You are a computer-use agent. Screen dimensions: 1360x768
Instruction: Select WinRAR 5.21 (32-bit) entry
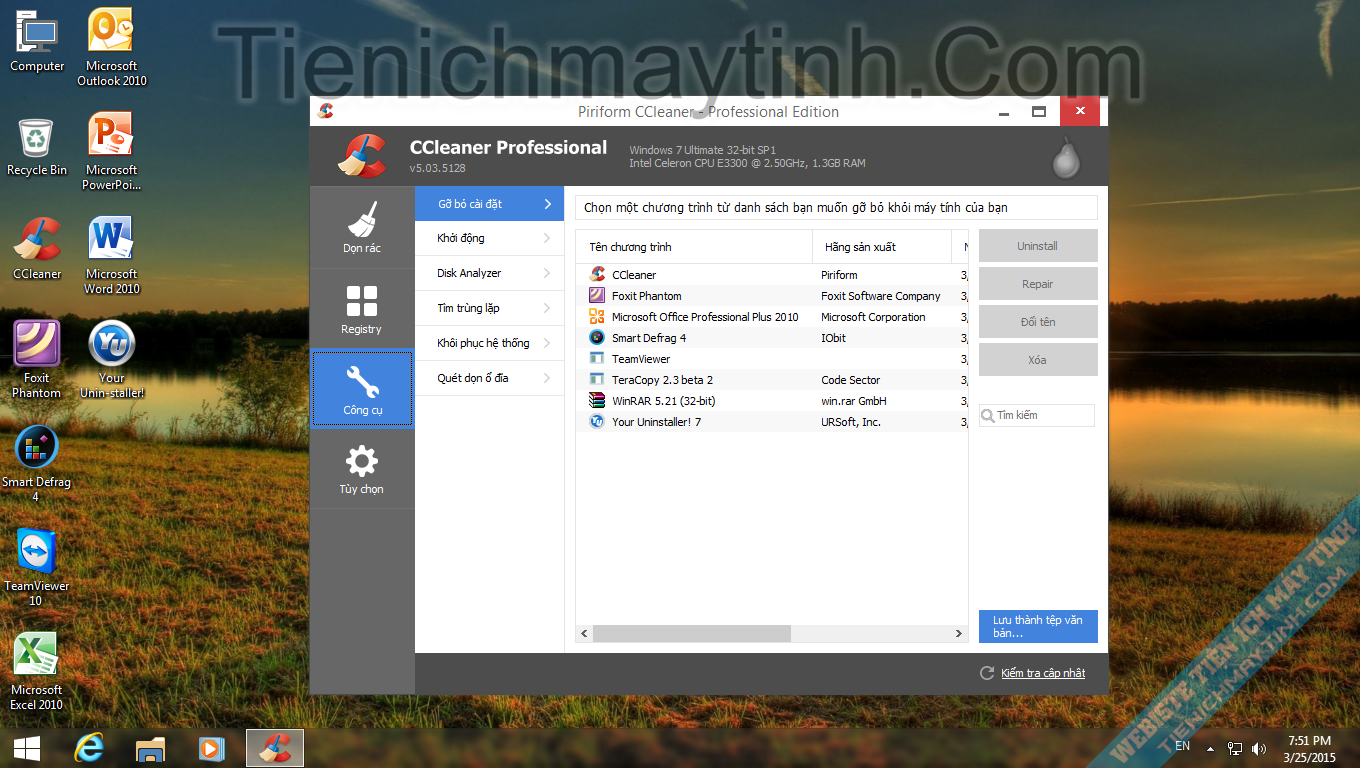click(x=663, y=401)
